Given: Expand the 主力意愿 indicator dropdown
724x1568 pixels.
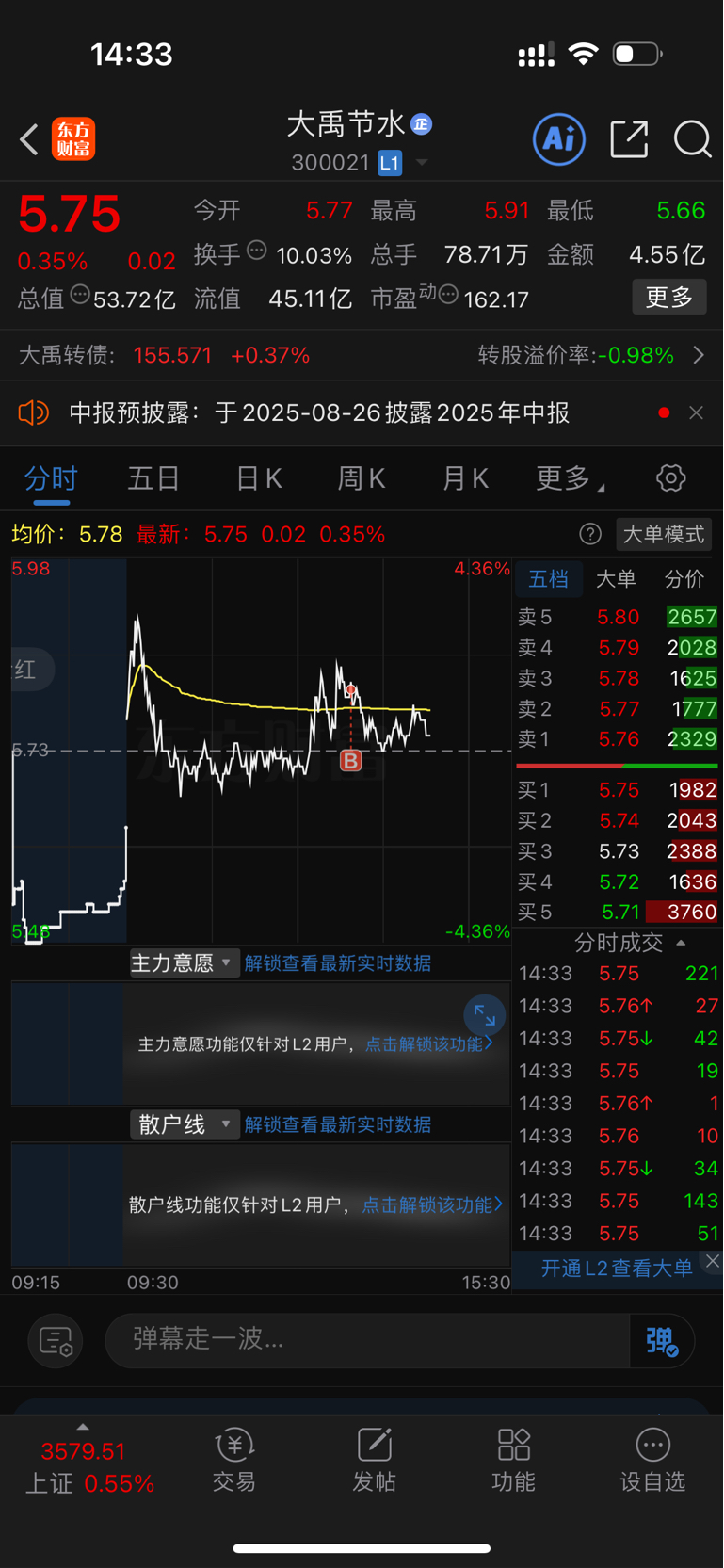Looking at the screenshot, I should (184, 962).
